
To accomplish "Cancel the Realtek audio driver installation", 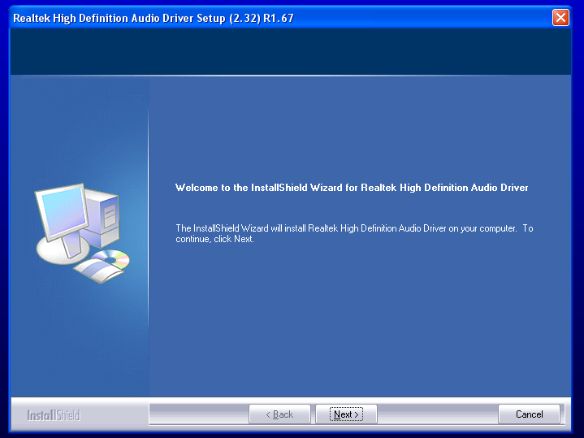I will point(529,414).
